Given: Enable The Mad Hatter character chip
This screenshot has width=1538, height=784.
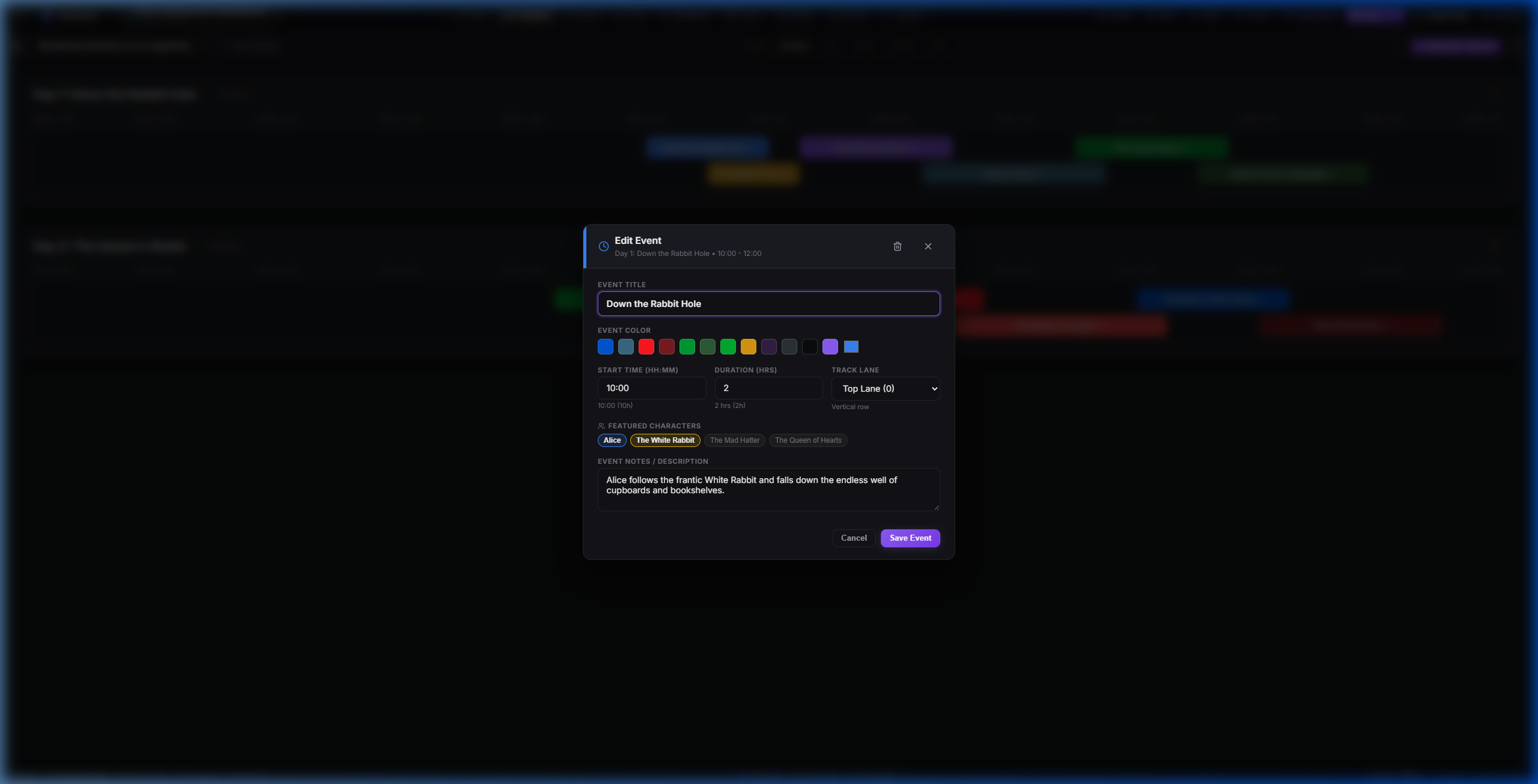Looking at the screenshot, I should coord(734,440).
